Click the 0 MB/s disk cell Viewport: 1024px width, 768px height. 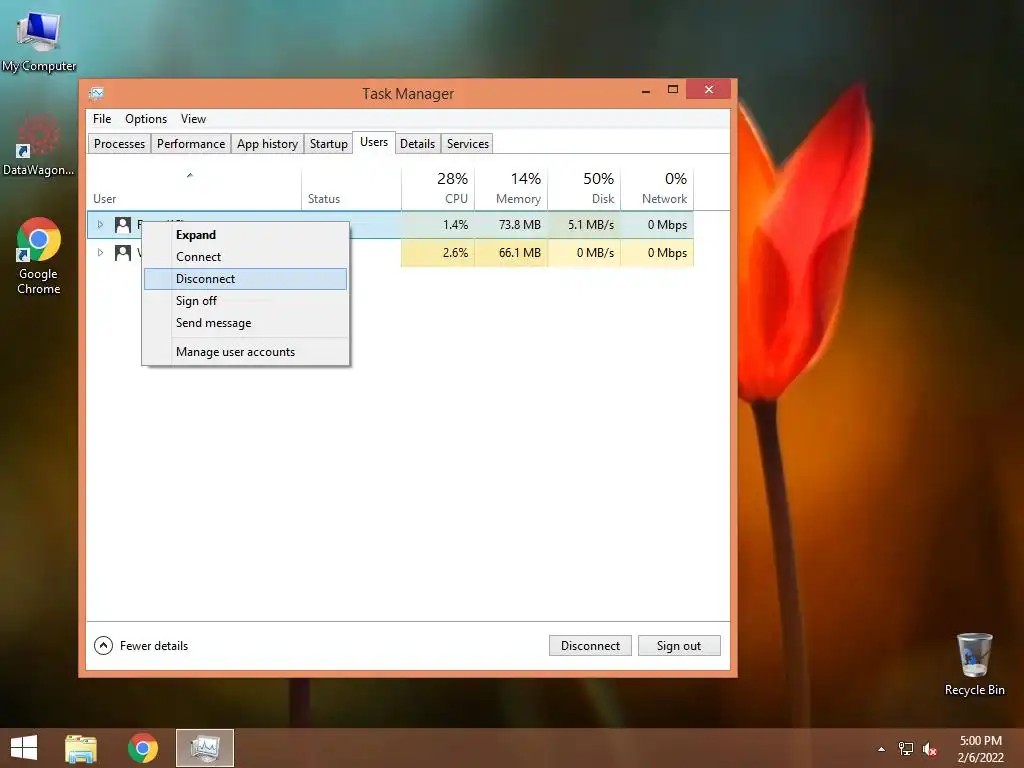point(584,253)
